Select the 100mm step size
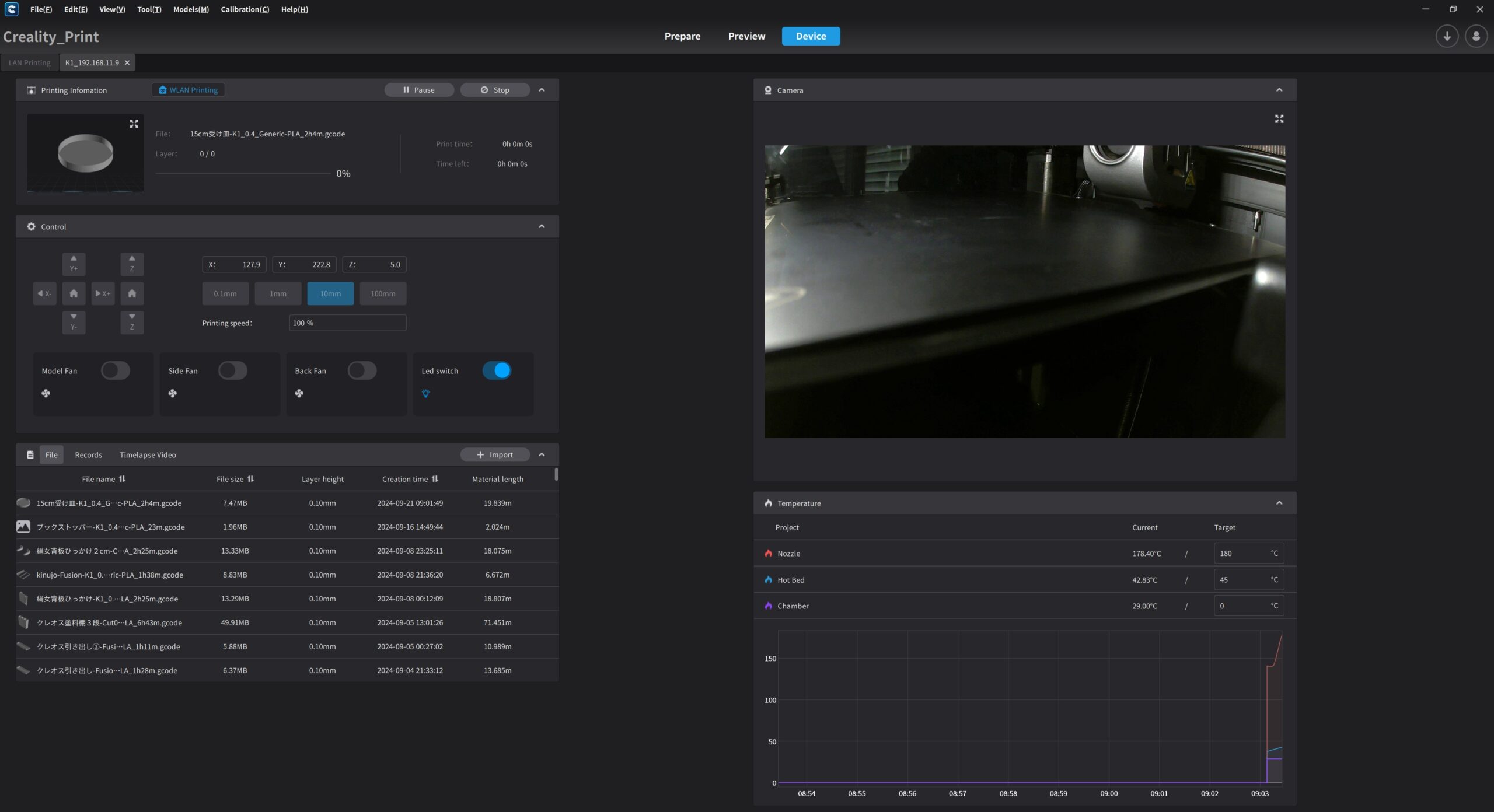This screenshot has height=812, width=1494. tap(383, 293)
